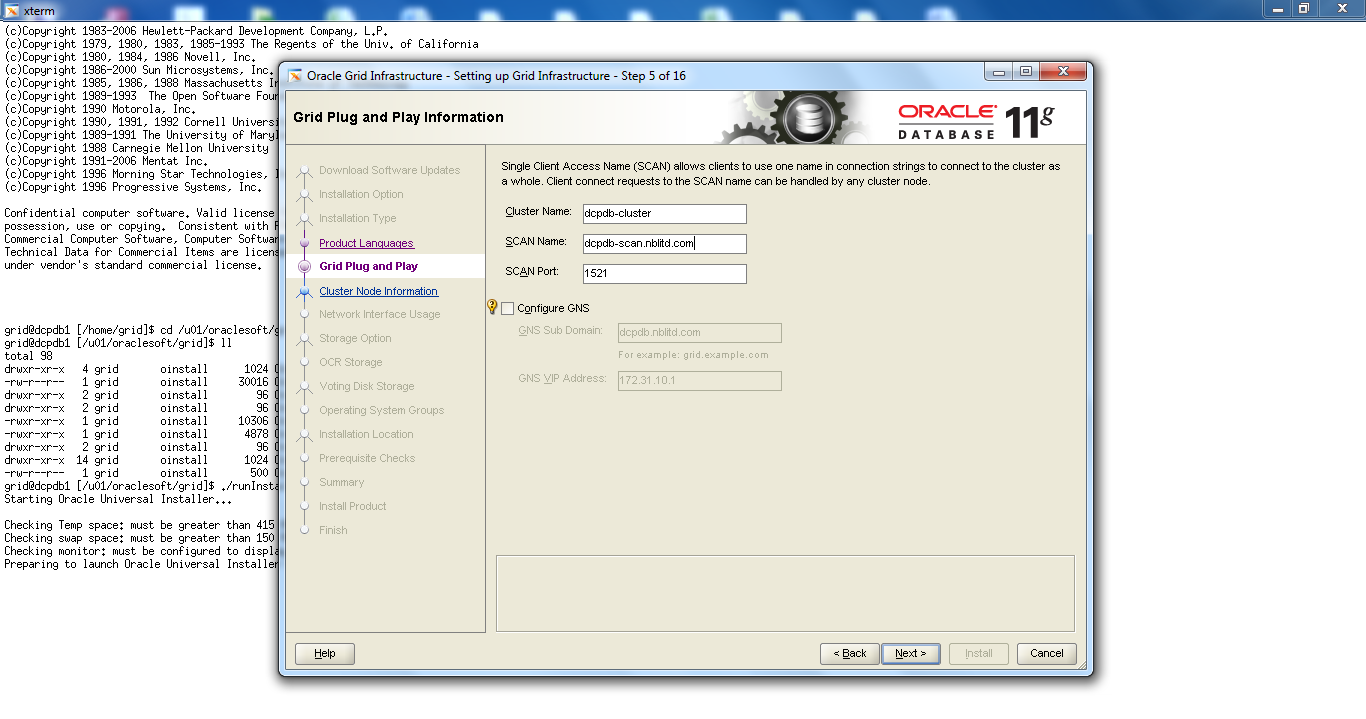Click into the Cluster Name field
This screenshot has width=1366, height=719.
coord(665,214)
